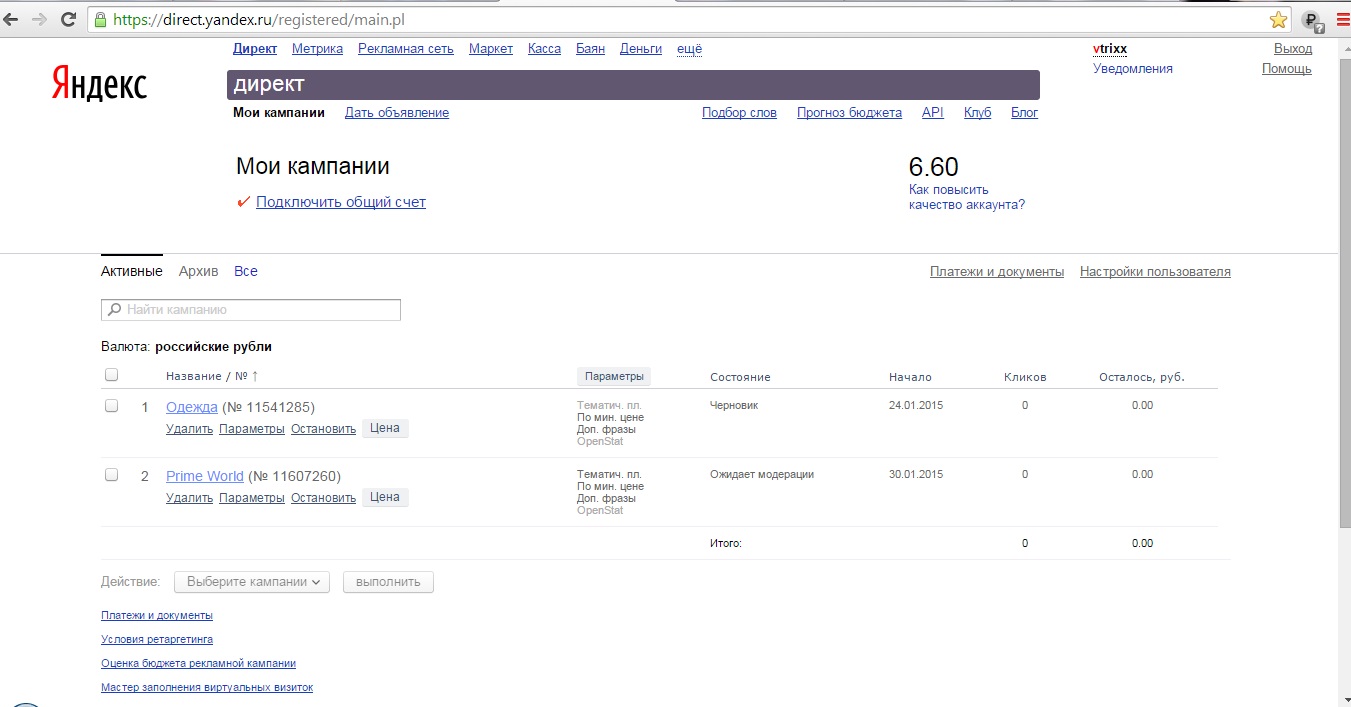Open the Блог link
1351x707 pixels.
[1025, 112]
